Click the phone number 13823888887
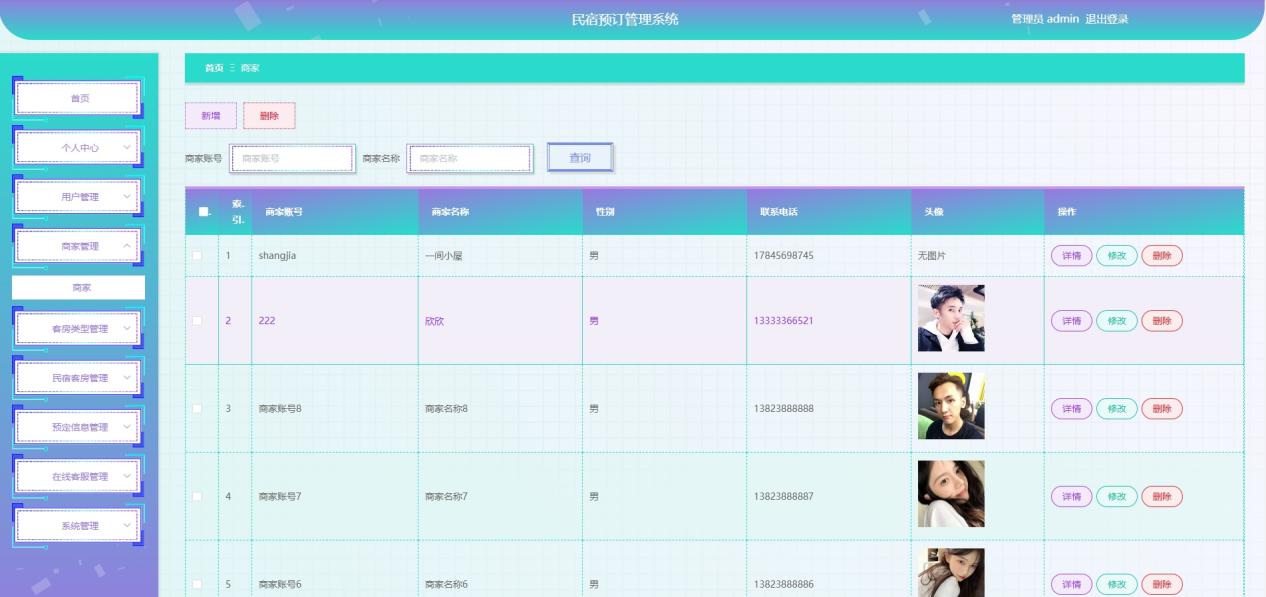 (784, 496)
